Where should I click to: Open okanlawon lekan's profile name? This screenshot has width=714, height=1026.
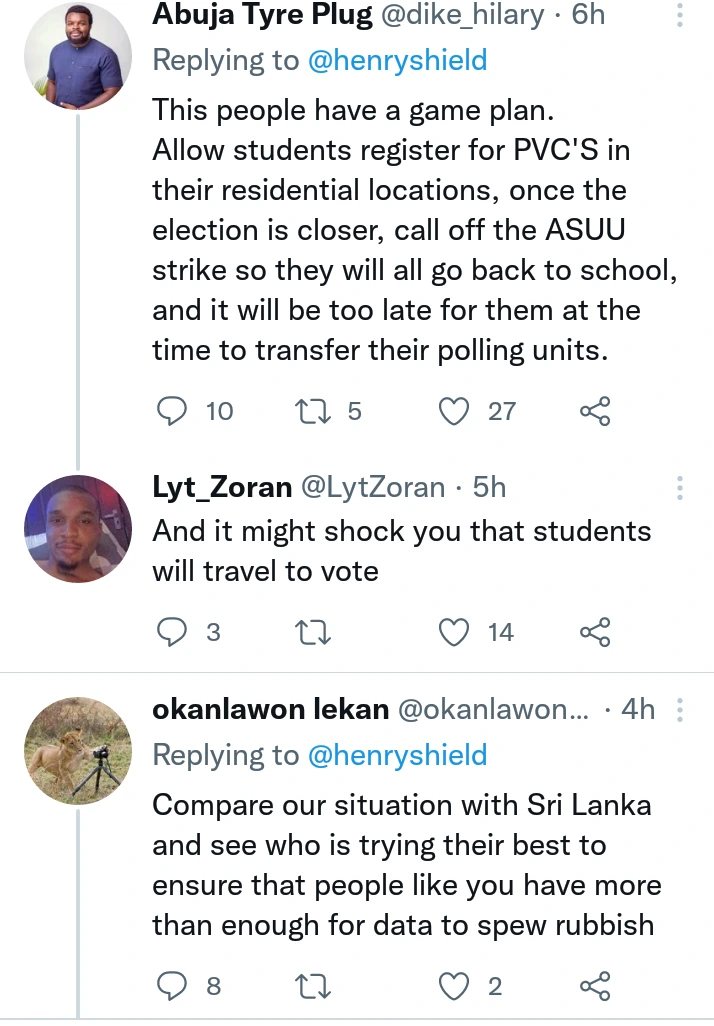pos(270,710)
